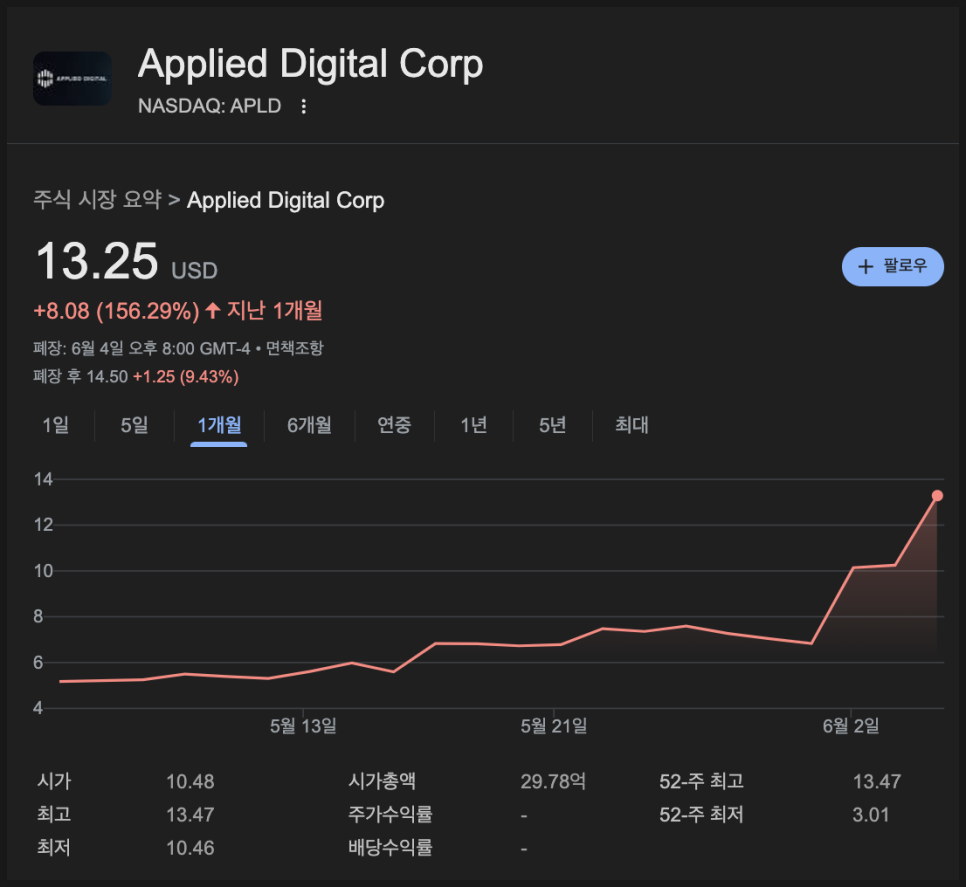
Task: Click the 최저 value 10.46
Action: 190,848
